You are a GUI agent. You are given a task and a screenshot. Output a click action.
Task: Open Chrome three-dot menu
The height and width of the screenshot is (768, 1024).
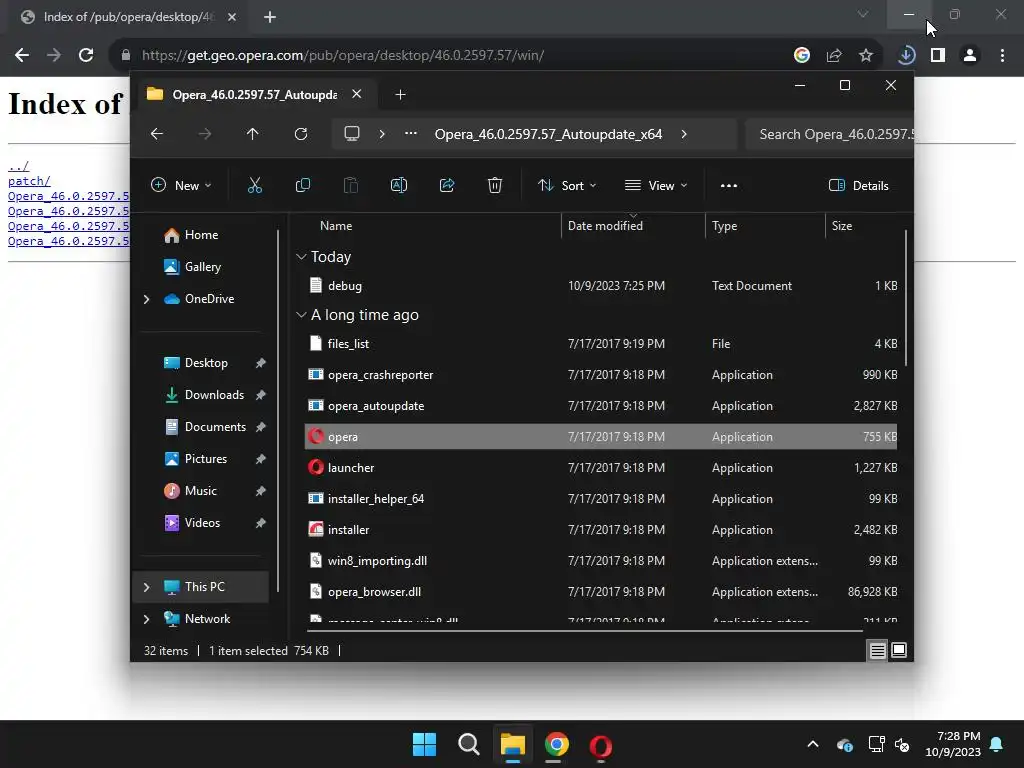(x=1002, y=55)
